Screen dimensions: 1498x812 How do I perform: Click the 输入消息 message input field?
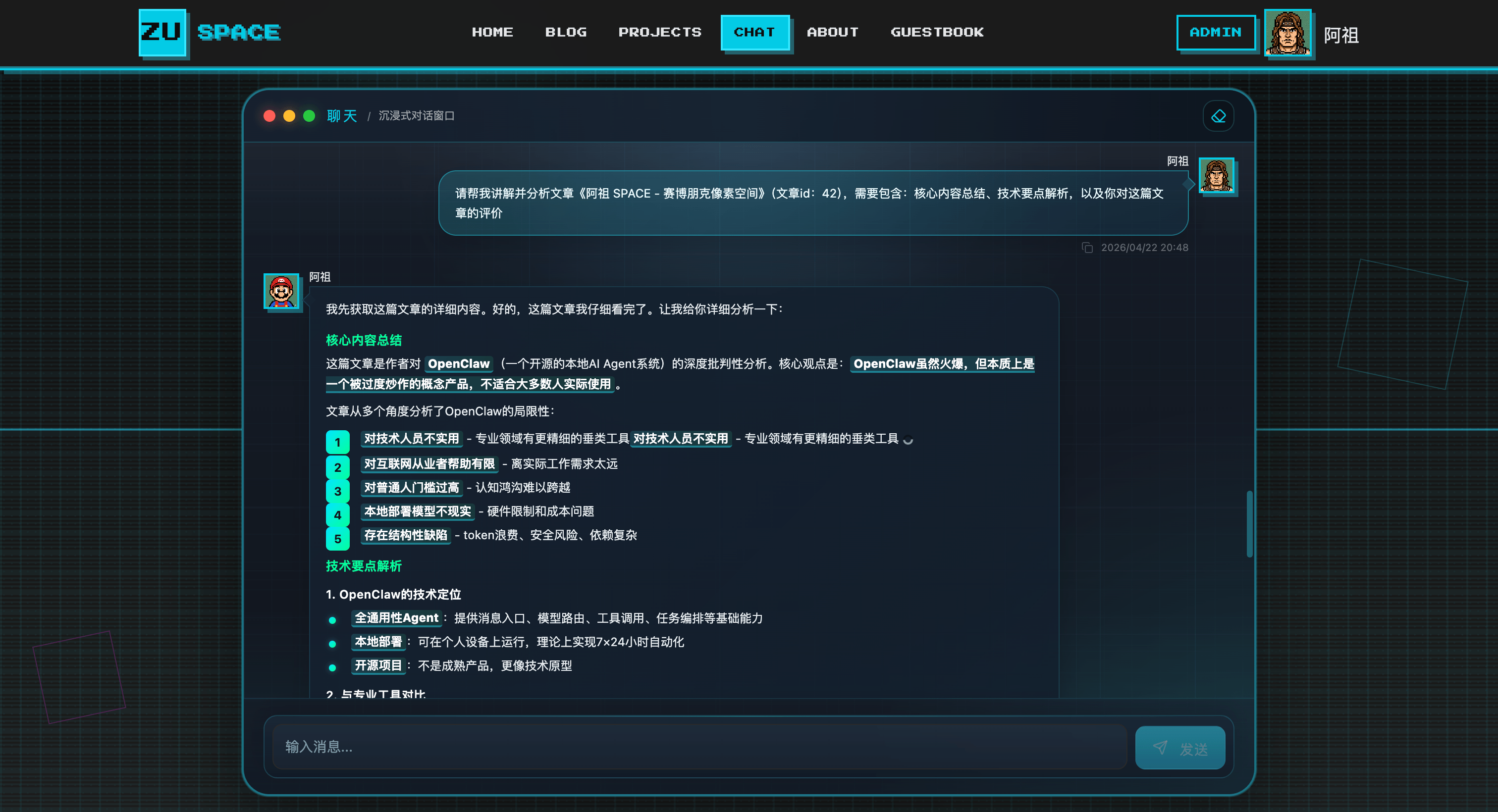pos(698,748)
